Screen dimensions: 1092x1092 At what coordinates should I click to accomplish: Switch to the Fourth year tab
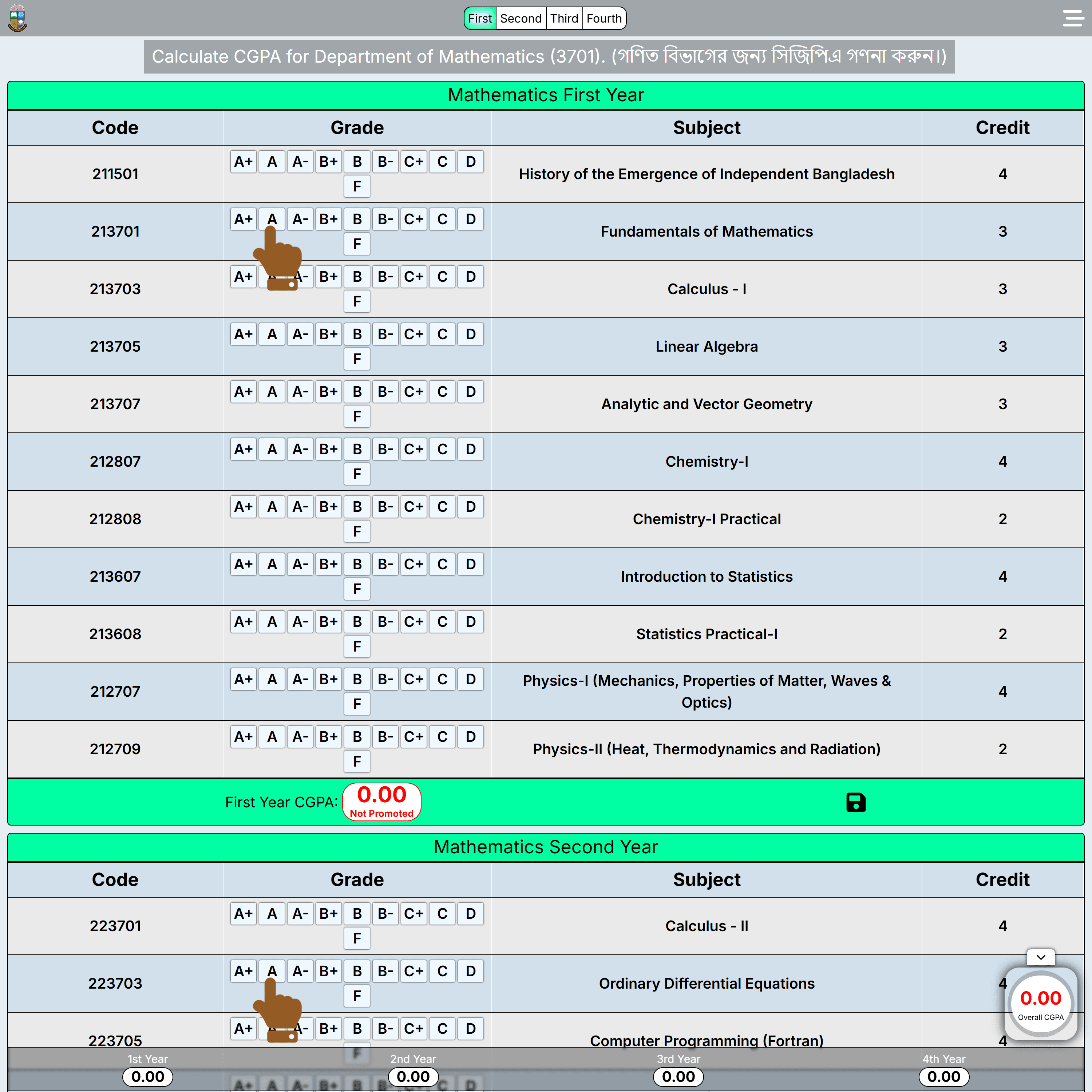[x=604, y=19]
